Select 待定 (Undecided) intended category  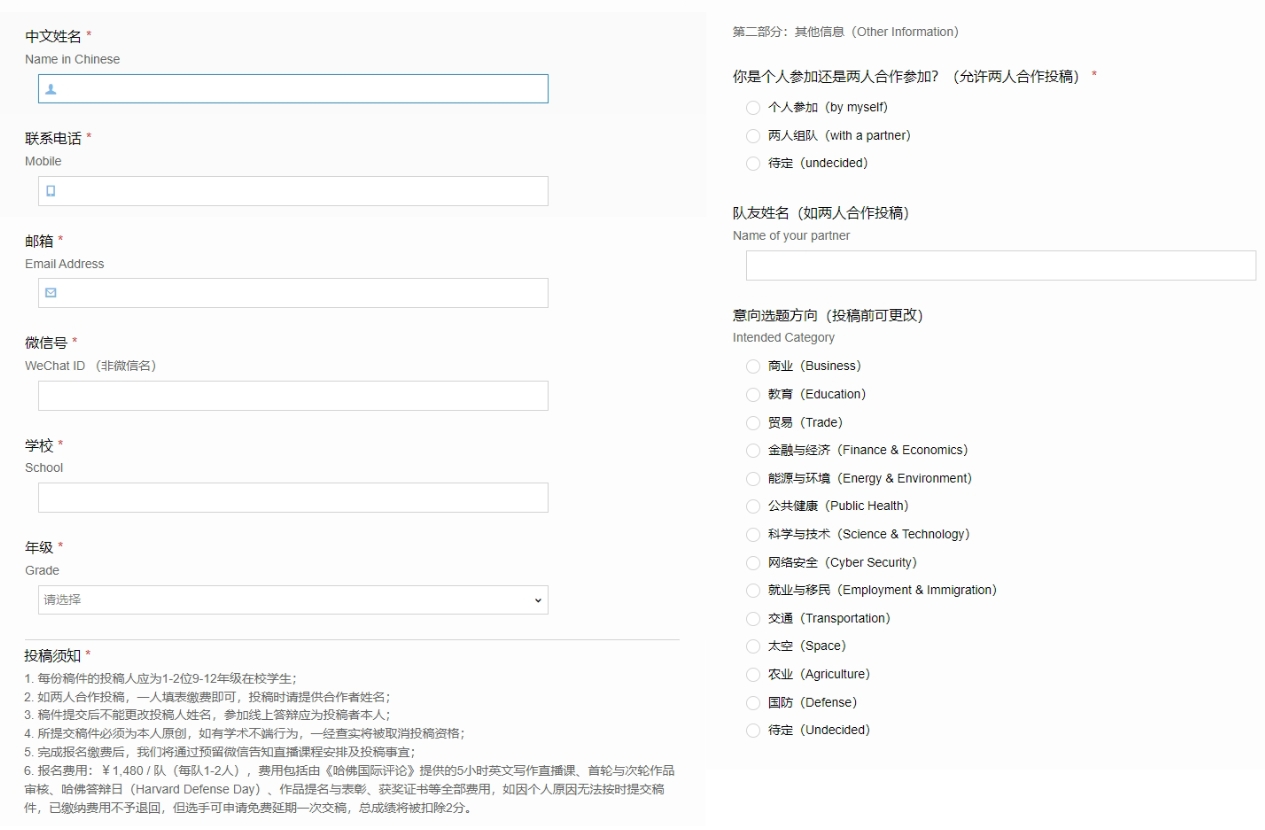[x=753, y=730]
